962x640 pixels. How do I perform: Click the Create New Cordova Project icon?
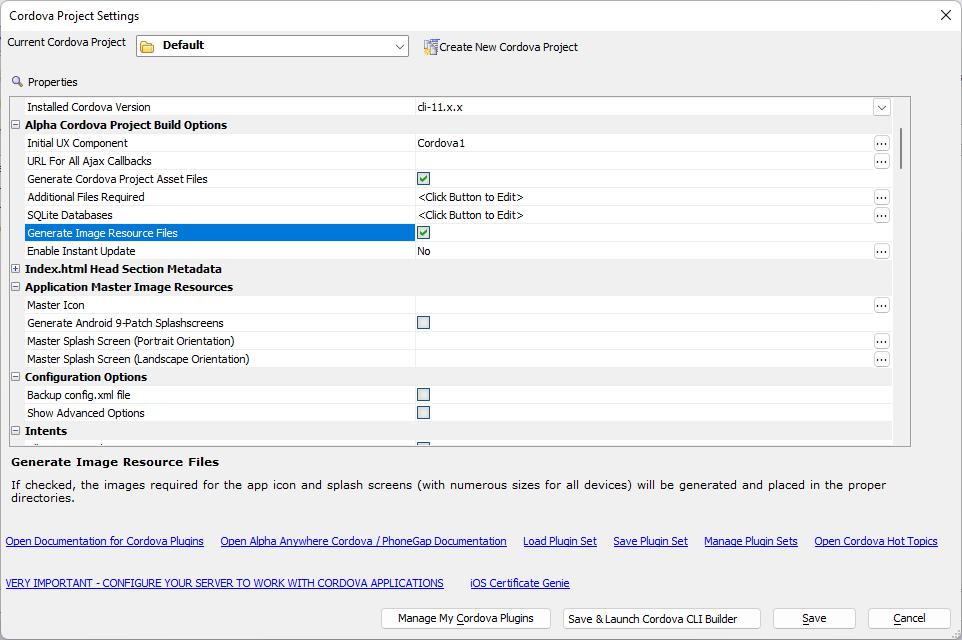coord(431,47)
